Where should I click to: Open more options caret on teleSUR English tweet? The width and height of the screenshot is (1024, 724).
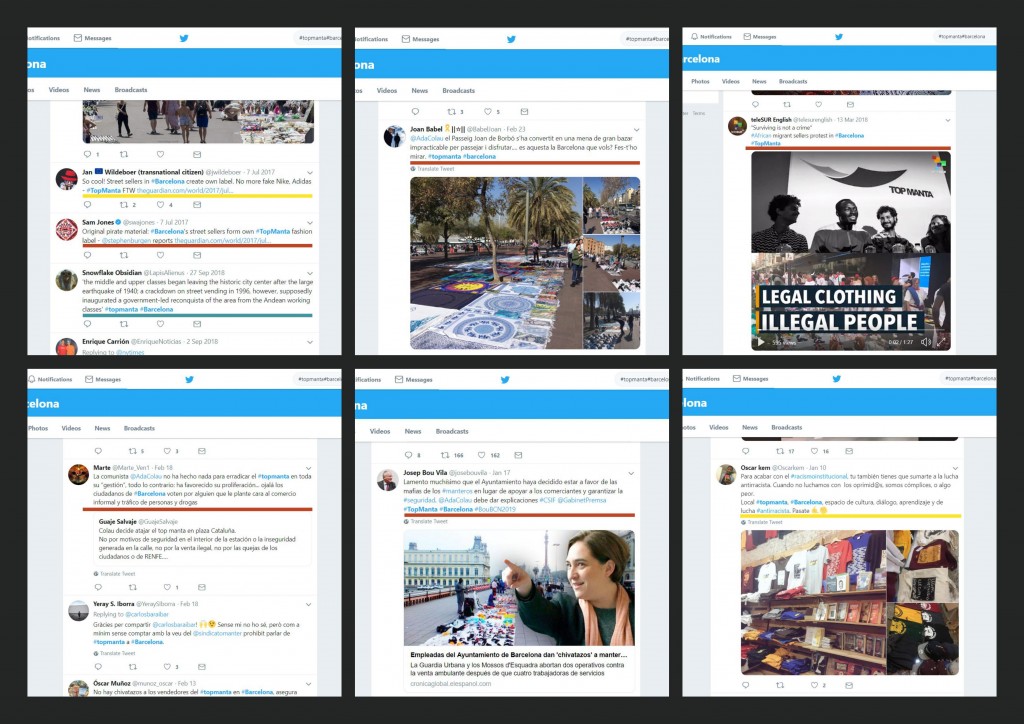click(947, 119)
